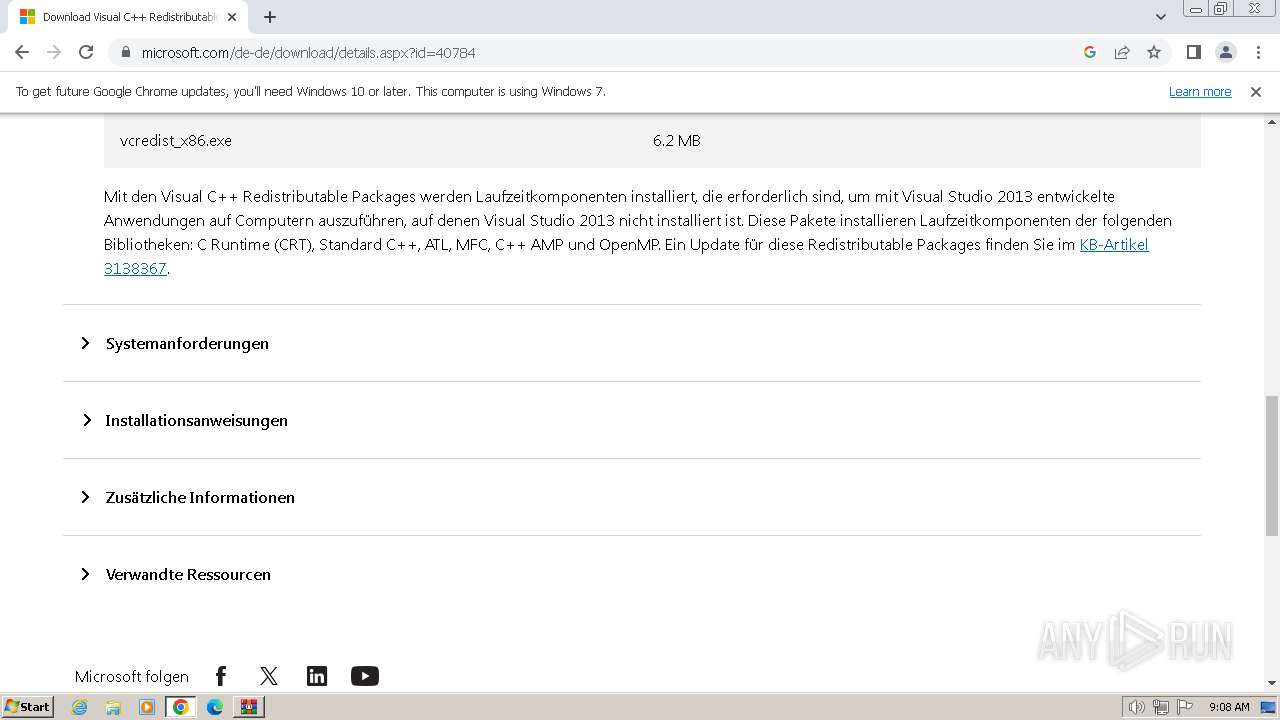Open Microsoft Facebook page icon
1280x720 pixels.
click(221, 676)
